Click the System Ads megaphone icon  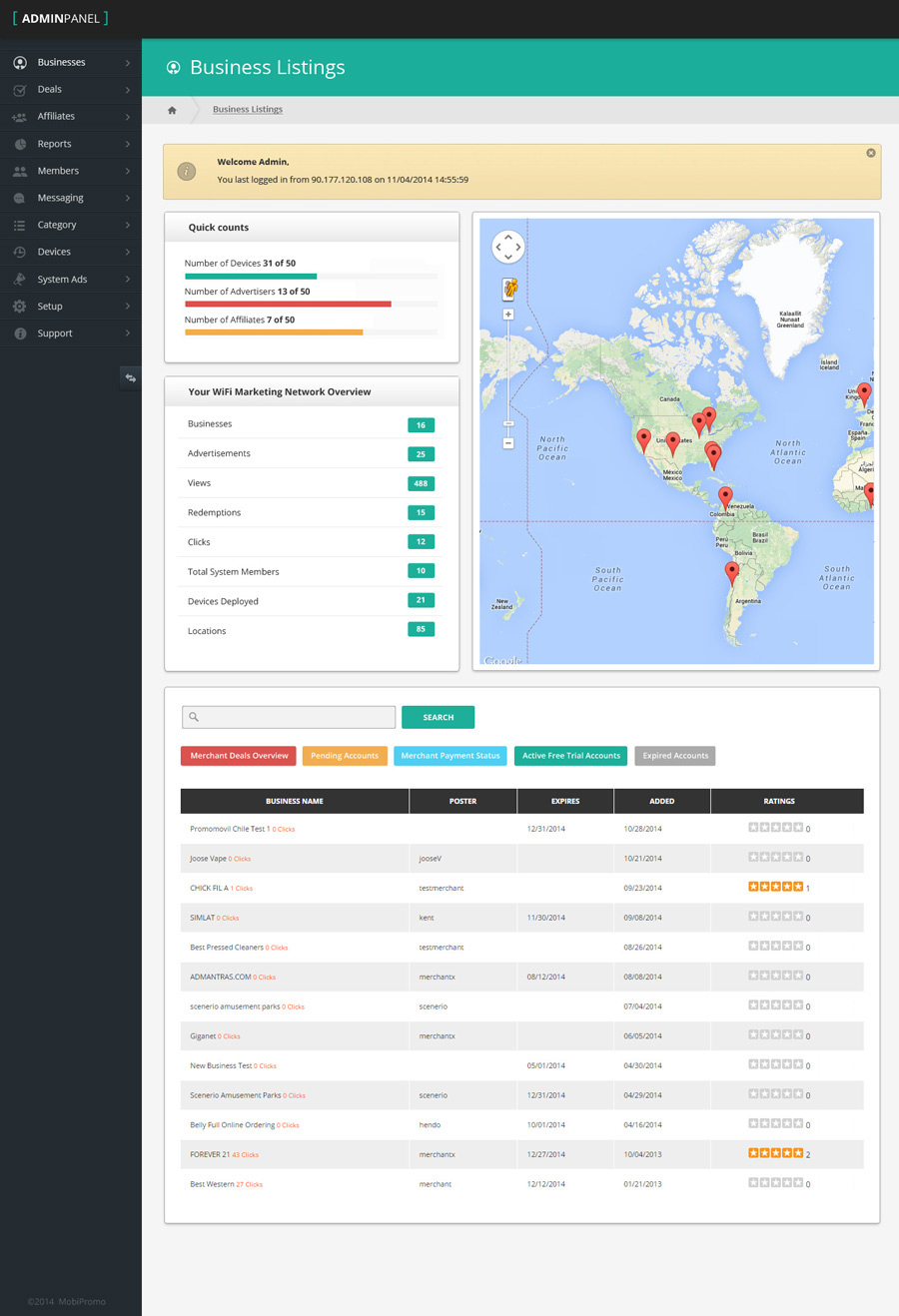(20, 280)
